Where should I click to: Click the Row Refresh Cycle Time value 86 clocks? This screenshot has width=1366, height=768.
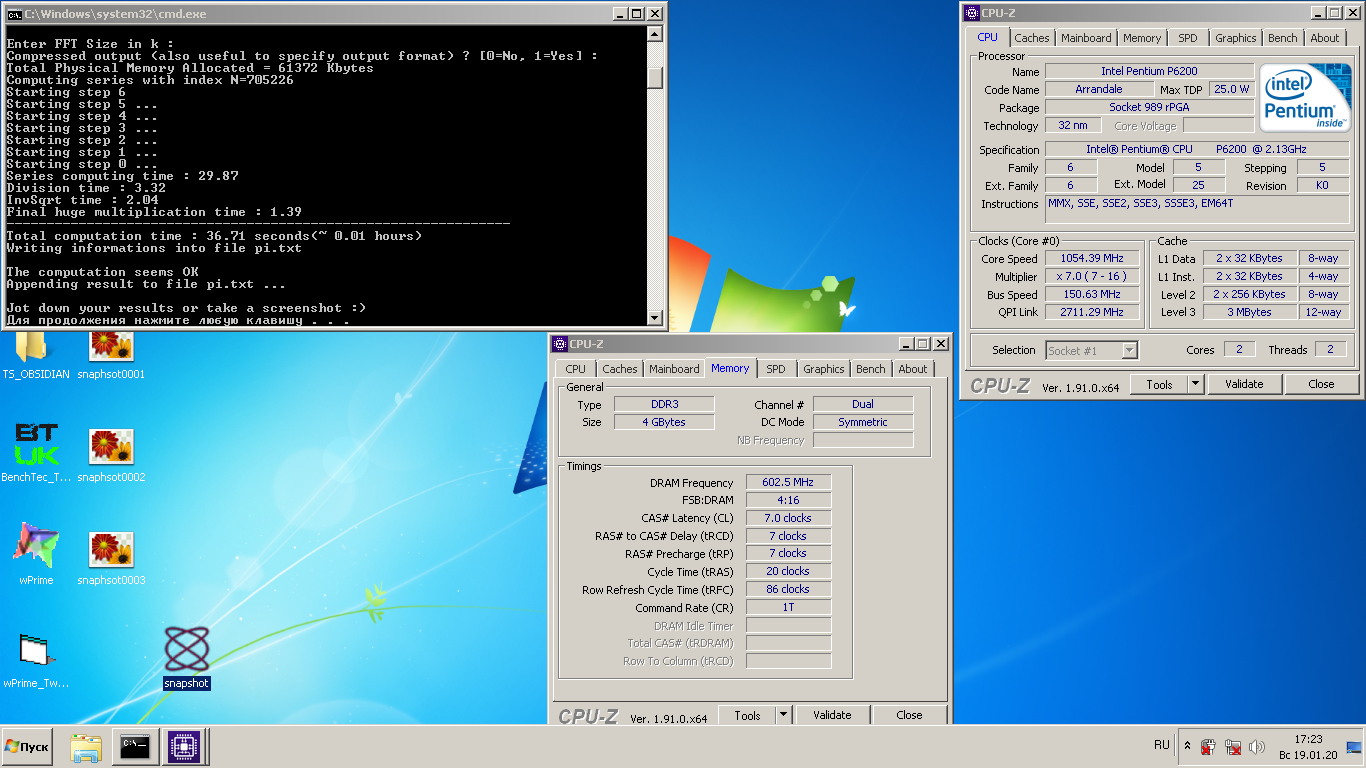click(788, 589)
